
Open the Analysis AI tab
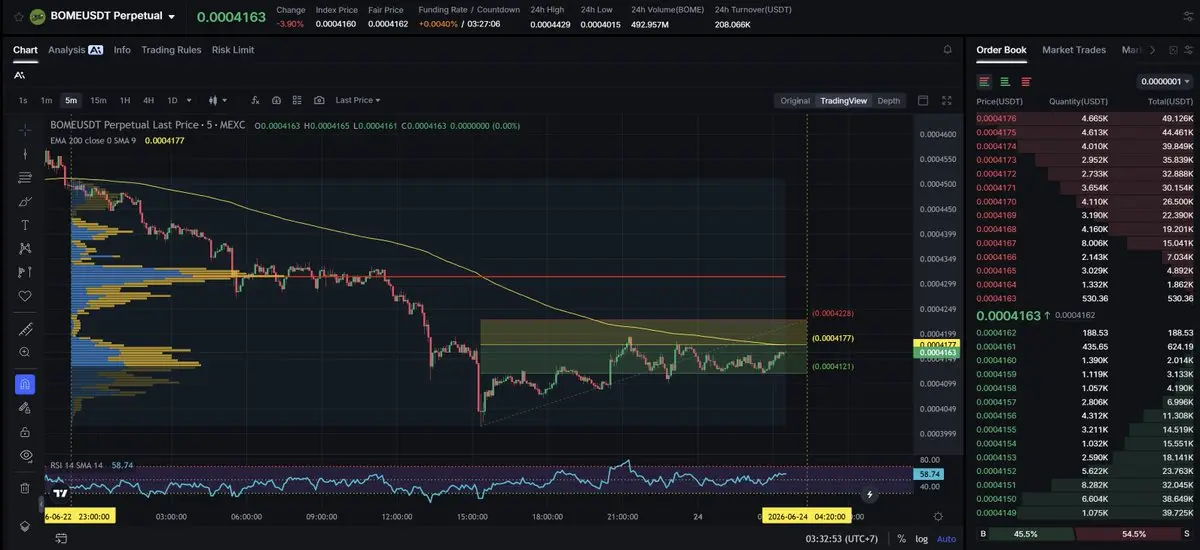point(75,49)
